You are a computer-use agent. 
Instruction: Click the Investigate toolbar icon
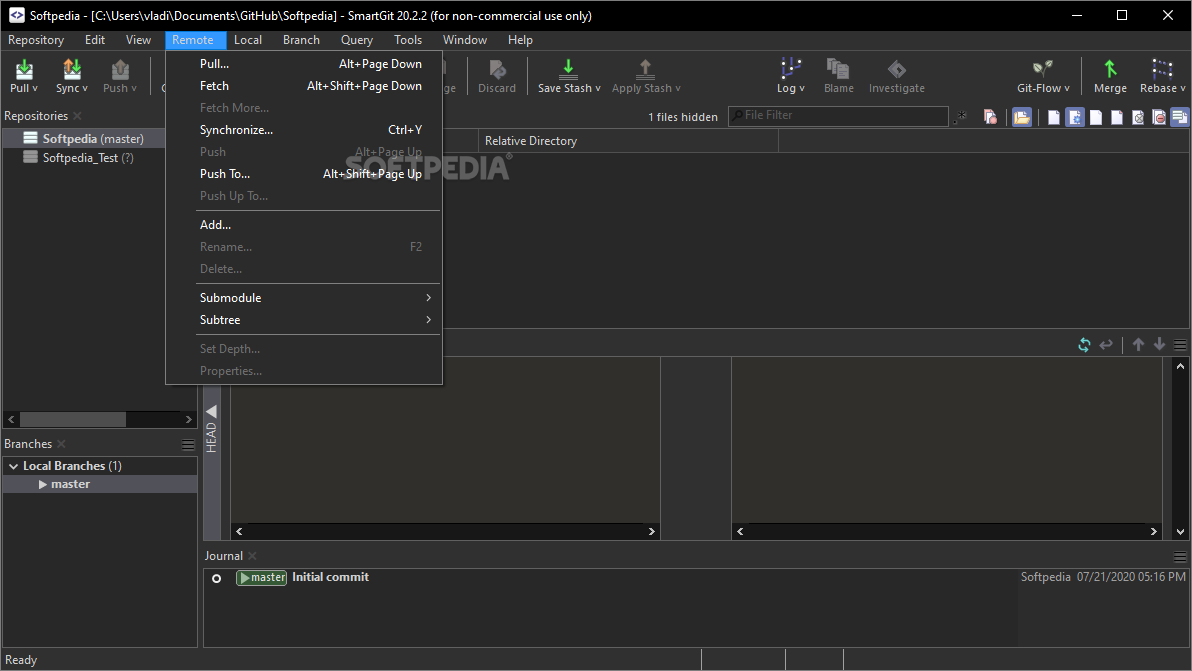[897, 69]
